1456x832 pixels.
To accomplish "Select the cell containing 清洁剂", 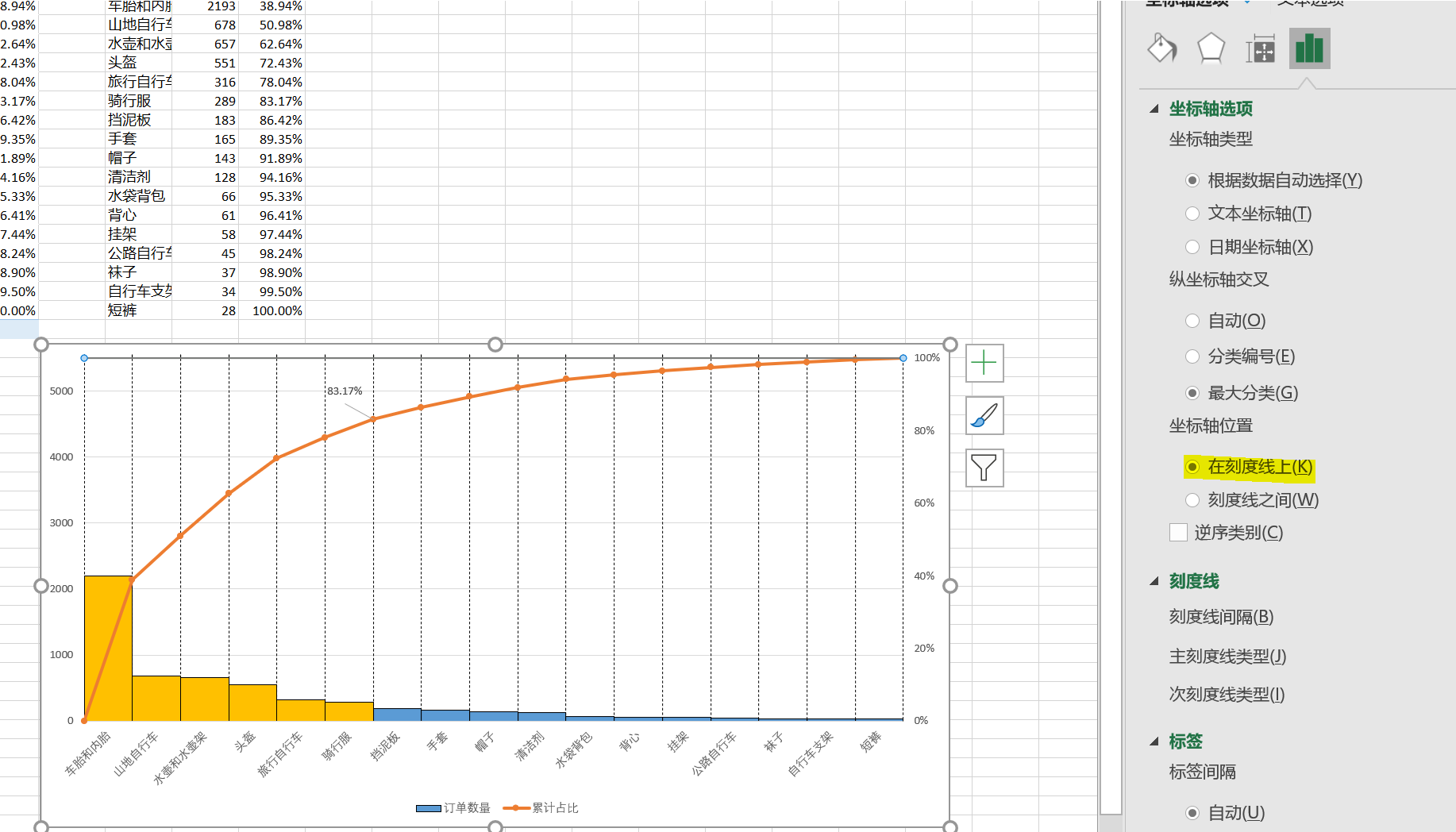I will [138, 177].
